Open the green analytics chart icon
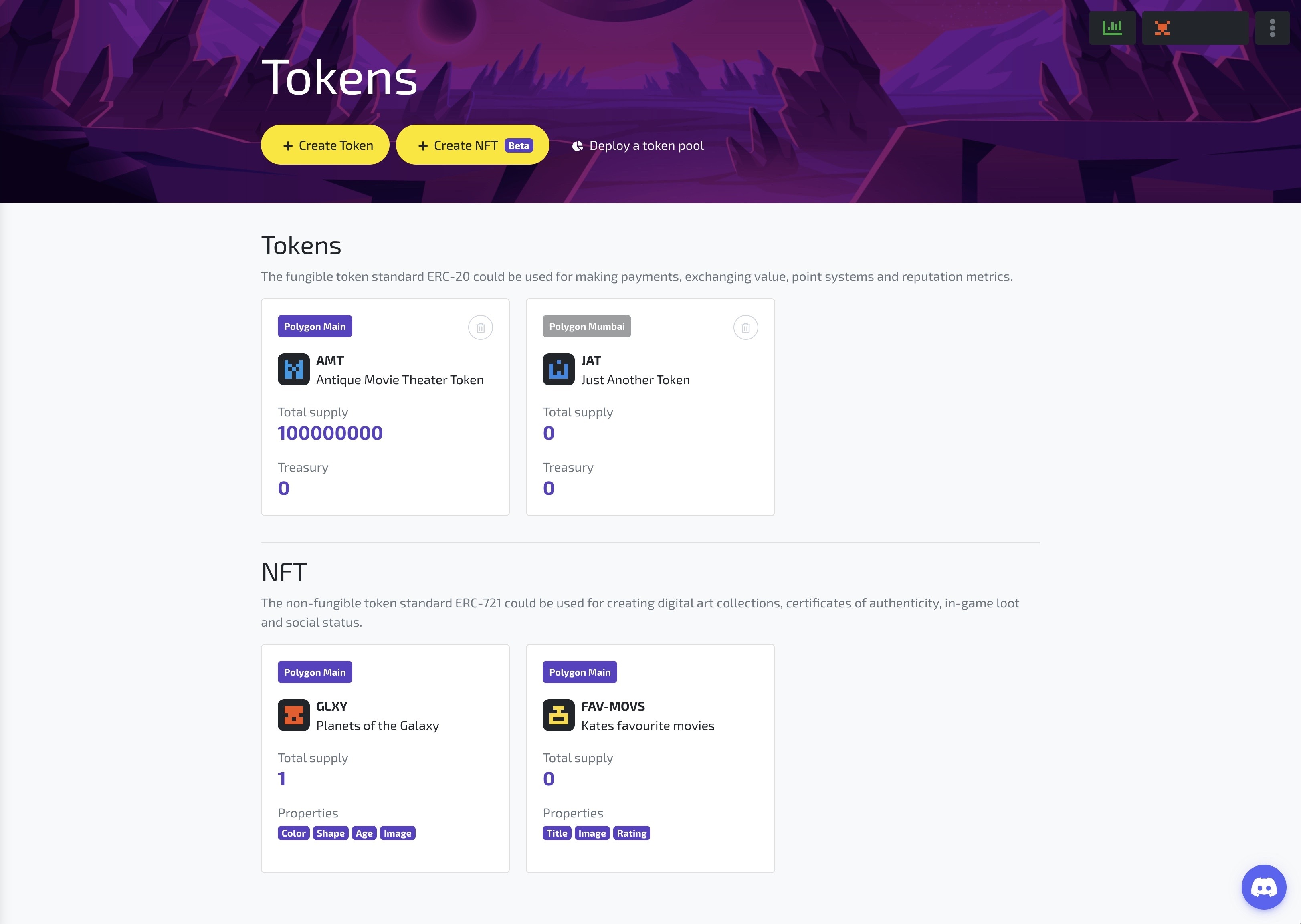This screenshot has height=924, width=1301. pos(1112,28)
